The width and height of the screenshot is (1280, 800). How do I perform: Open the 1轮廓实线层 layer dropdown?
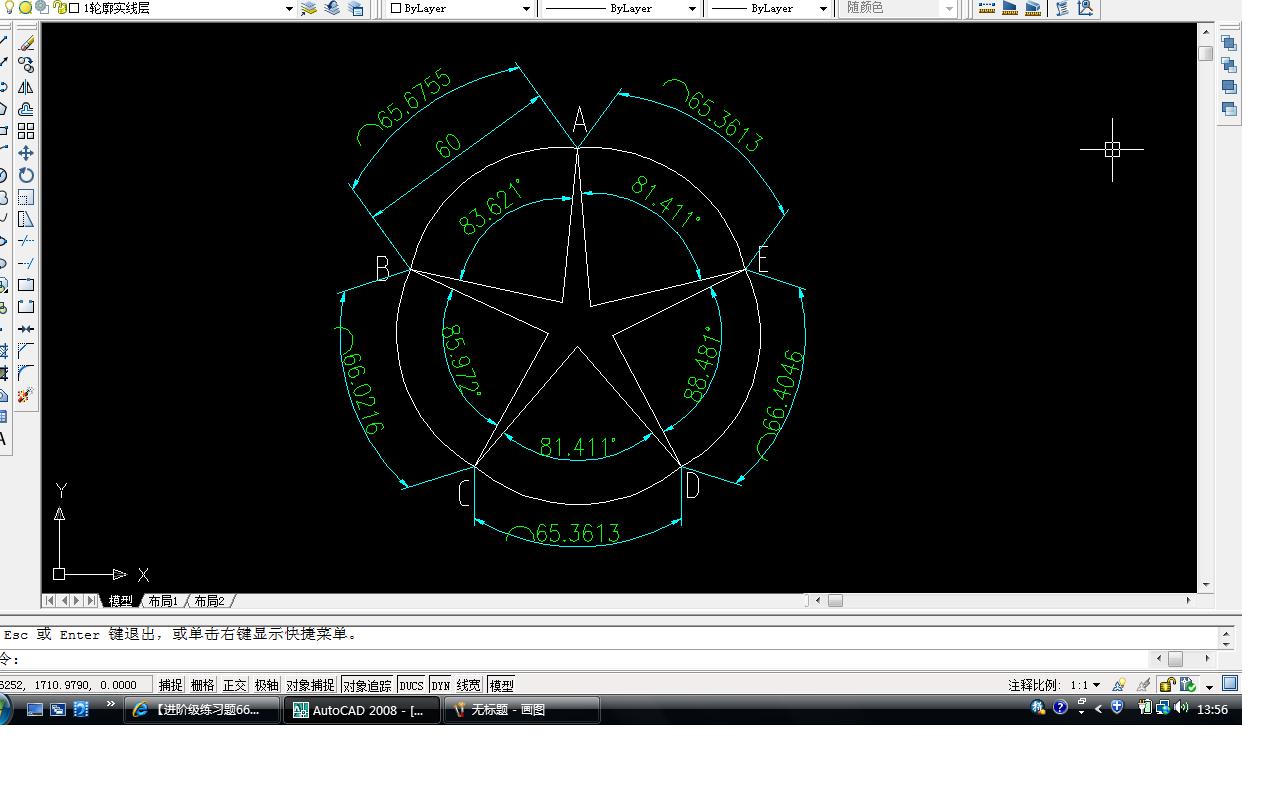[x=290, y=8]
